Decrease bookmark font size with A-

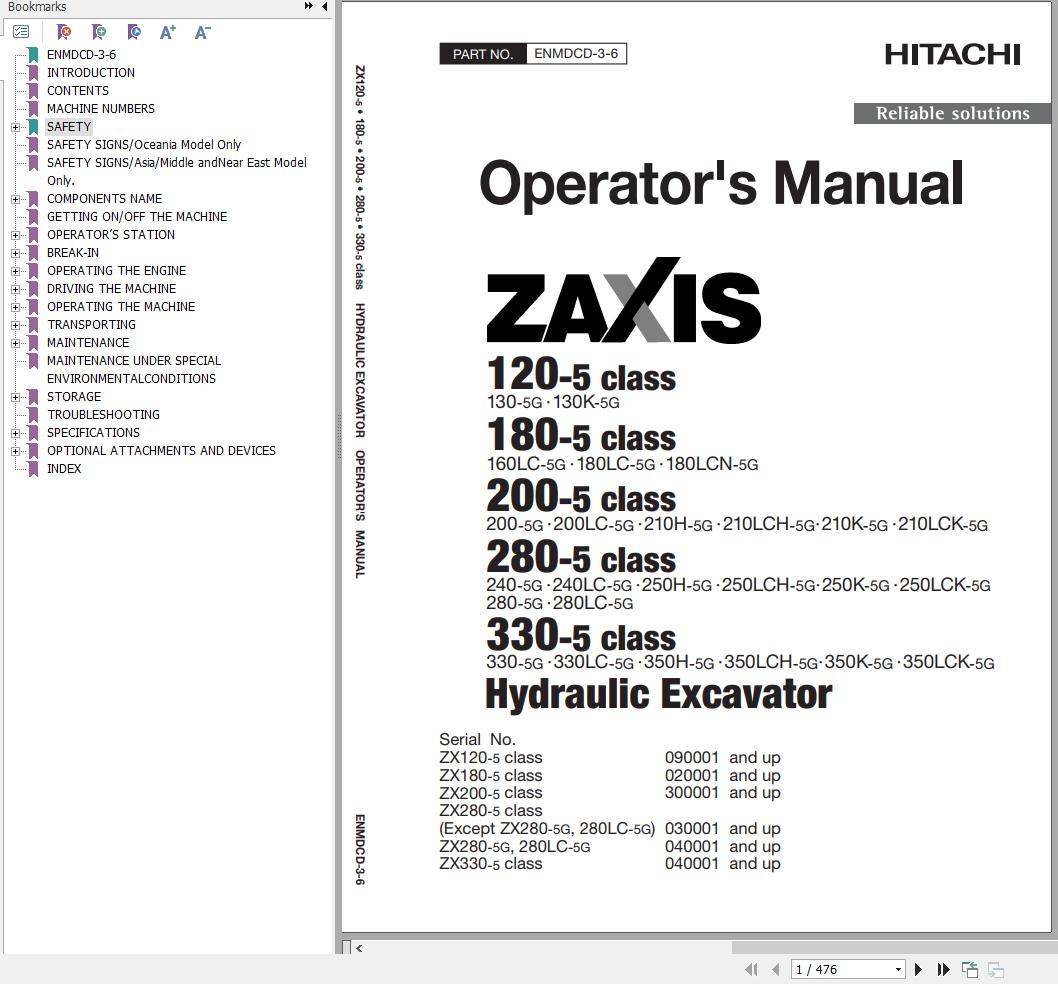coord(202,32)
